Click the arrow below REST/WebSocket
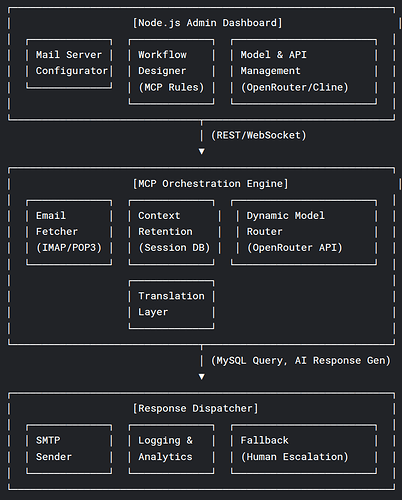The width and height of the screenshot is (402, 500). click(x=201, y=151)
